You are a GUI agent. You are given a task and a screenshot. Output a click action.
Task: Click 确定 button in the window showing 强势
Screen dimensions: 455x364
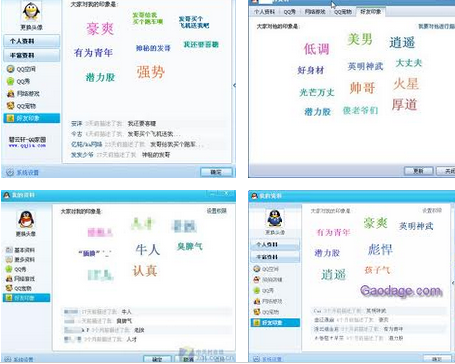(x=216, y=172)
